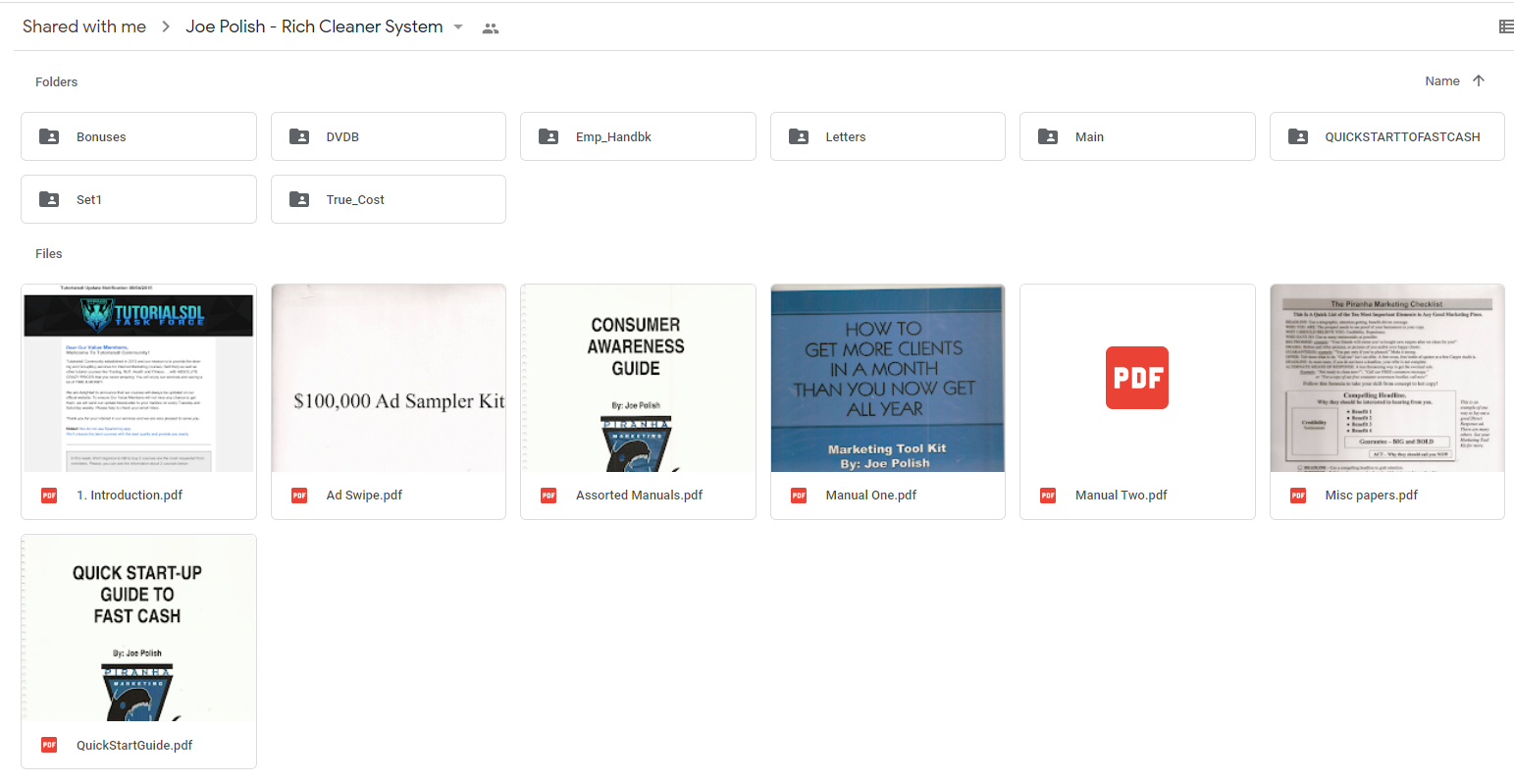Click the shared people icon near folder title
Viewport: 1514px width, 784px height.
point(491,28)
